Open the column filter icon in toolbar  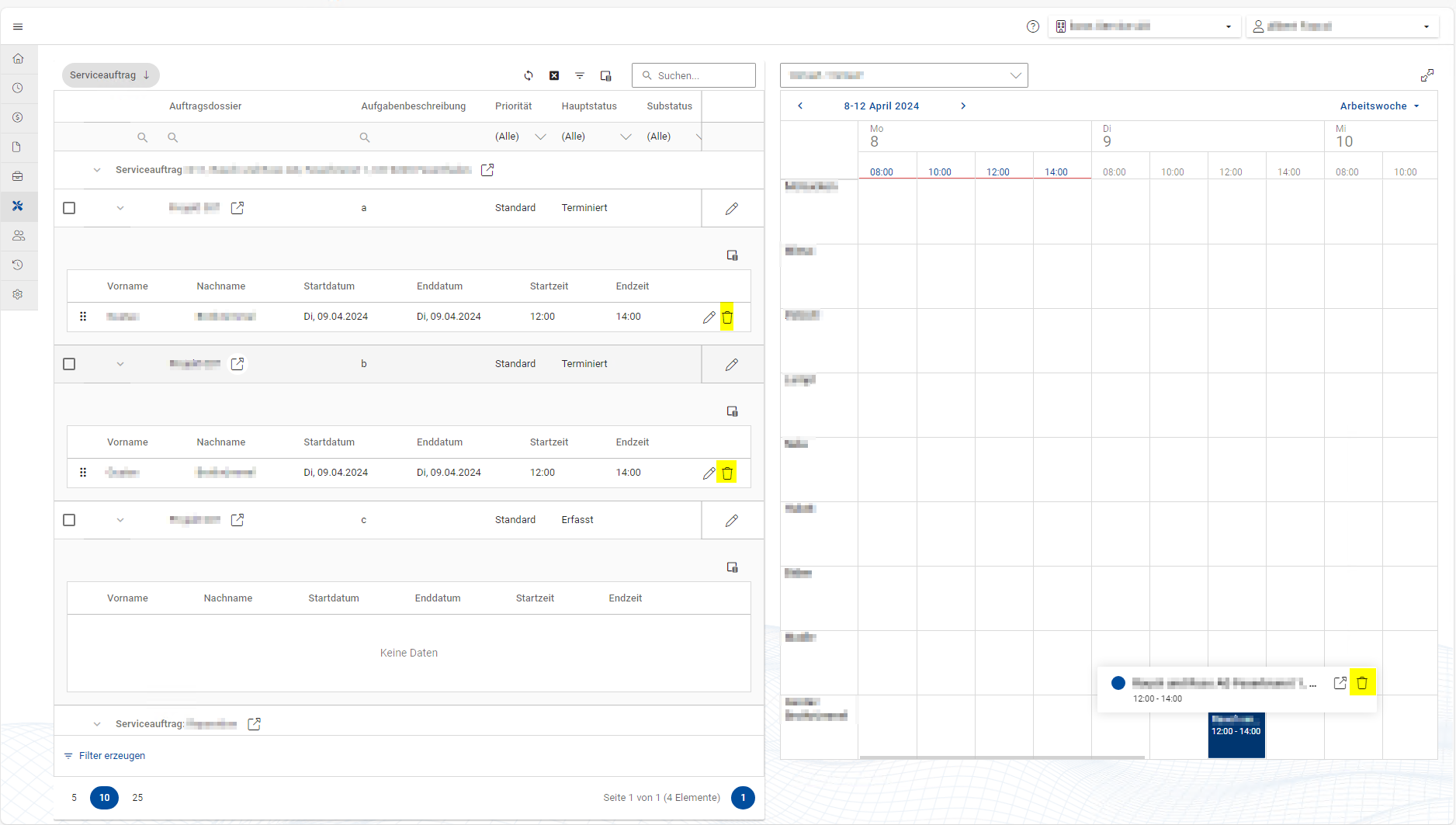(580, 75)
